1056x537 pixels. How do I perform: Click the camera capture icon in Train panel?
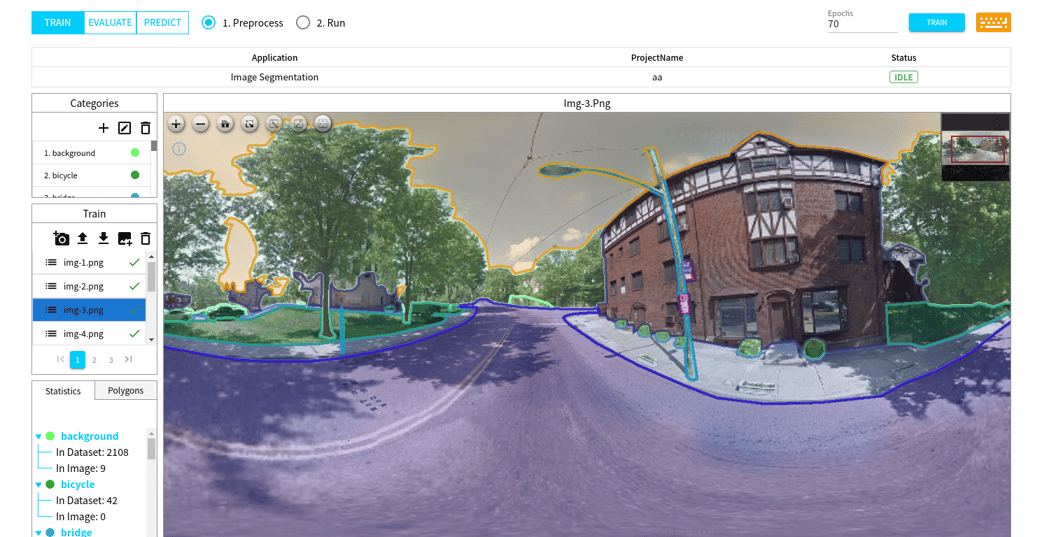pos(61,239)
